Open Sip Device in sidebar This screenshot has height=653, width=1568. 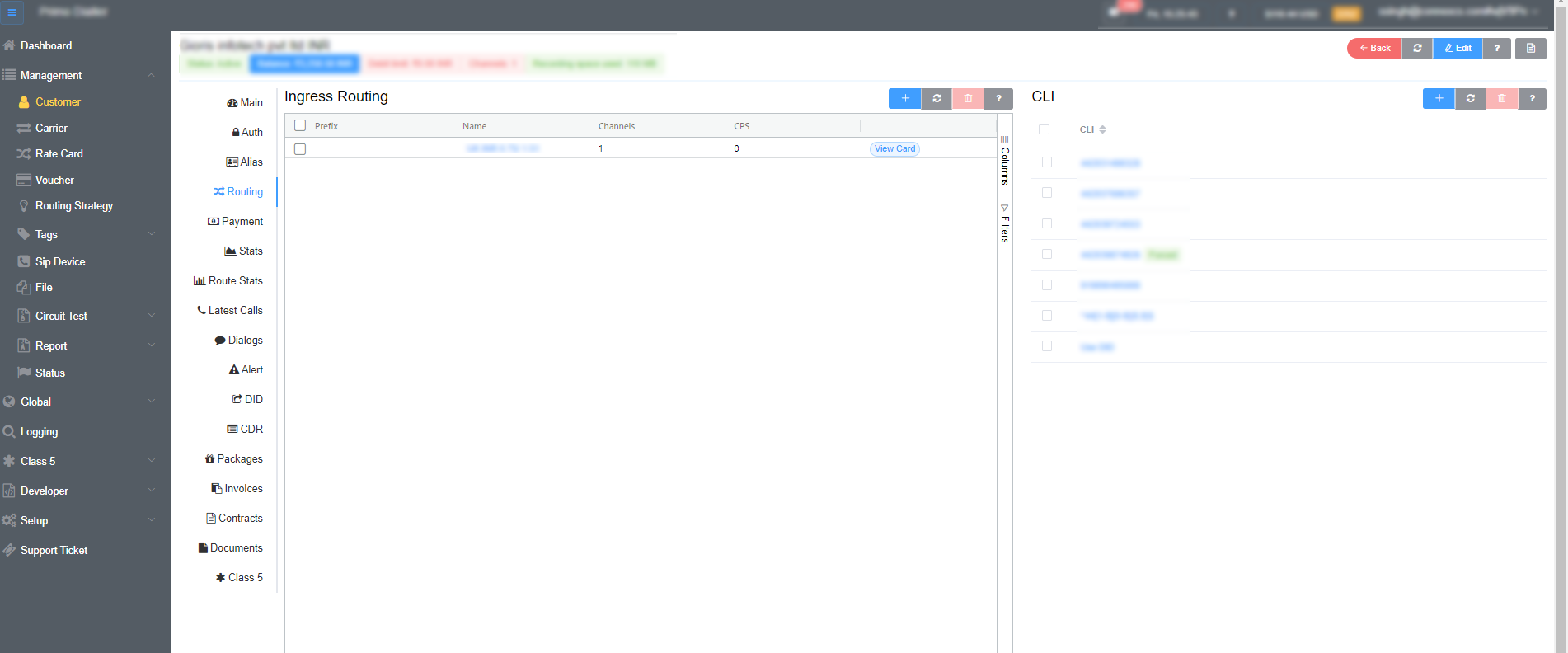(x=60, y=261)
